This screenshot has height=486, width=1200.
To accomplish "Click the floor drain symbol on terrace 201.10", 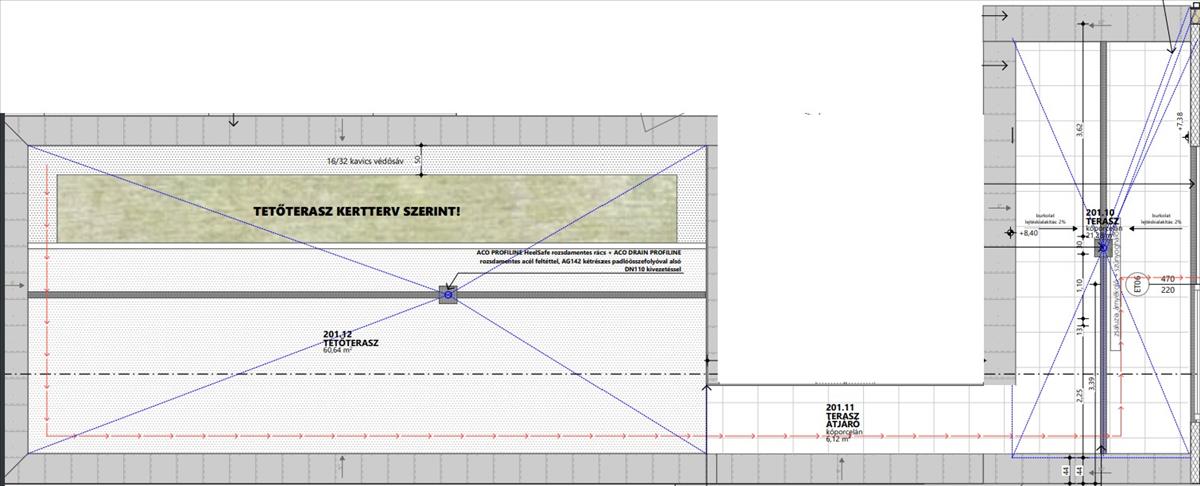I will pyautogui.click(x=1103, y=247).
